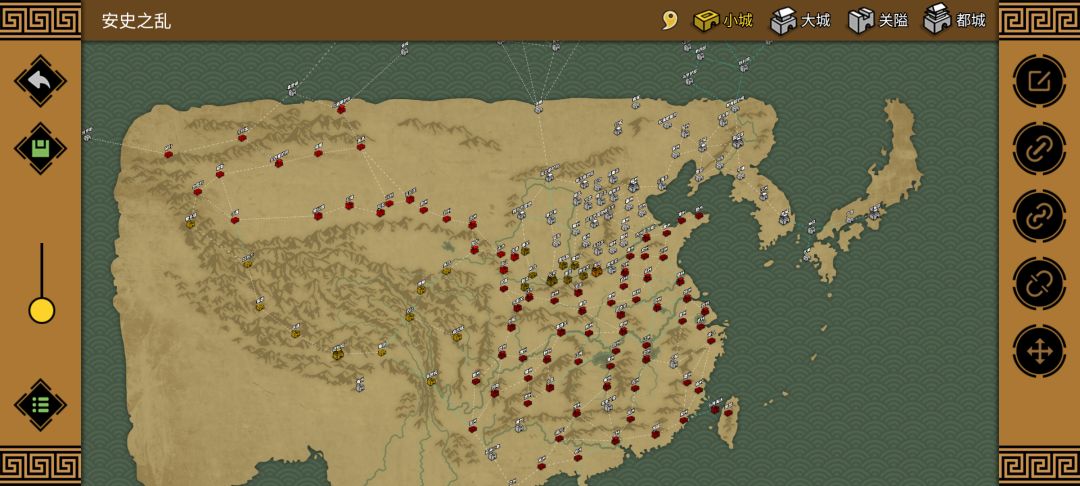
Task: Select the broken-link unlink tool
Action: 1039,284
